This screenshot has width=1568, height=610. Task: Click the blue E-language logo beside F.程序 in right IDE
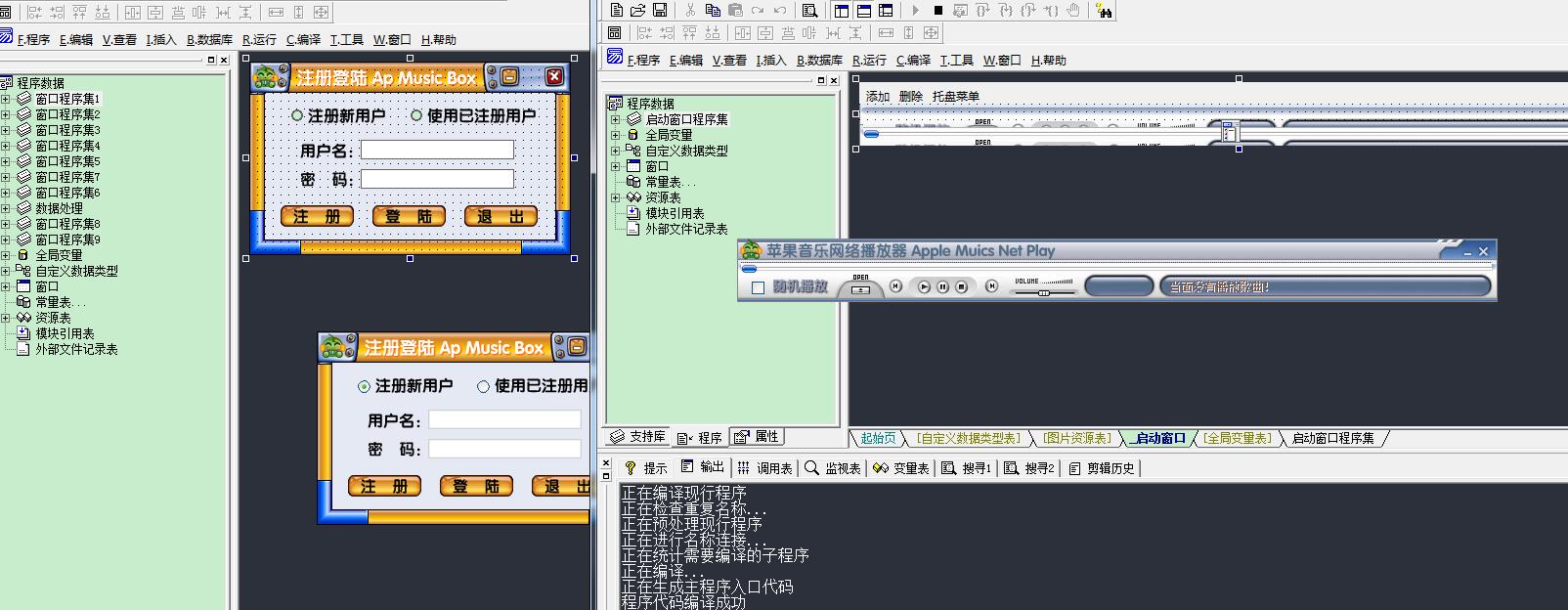(x=614, y=57)
